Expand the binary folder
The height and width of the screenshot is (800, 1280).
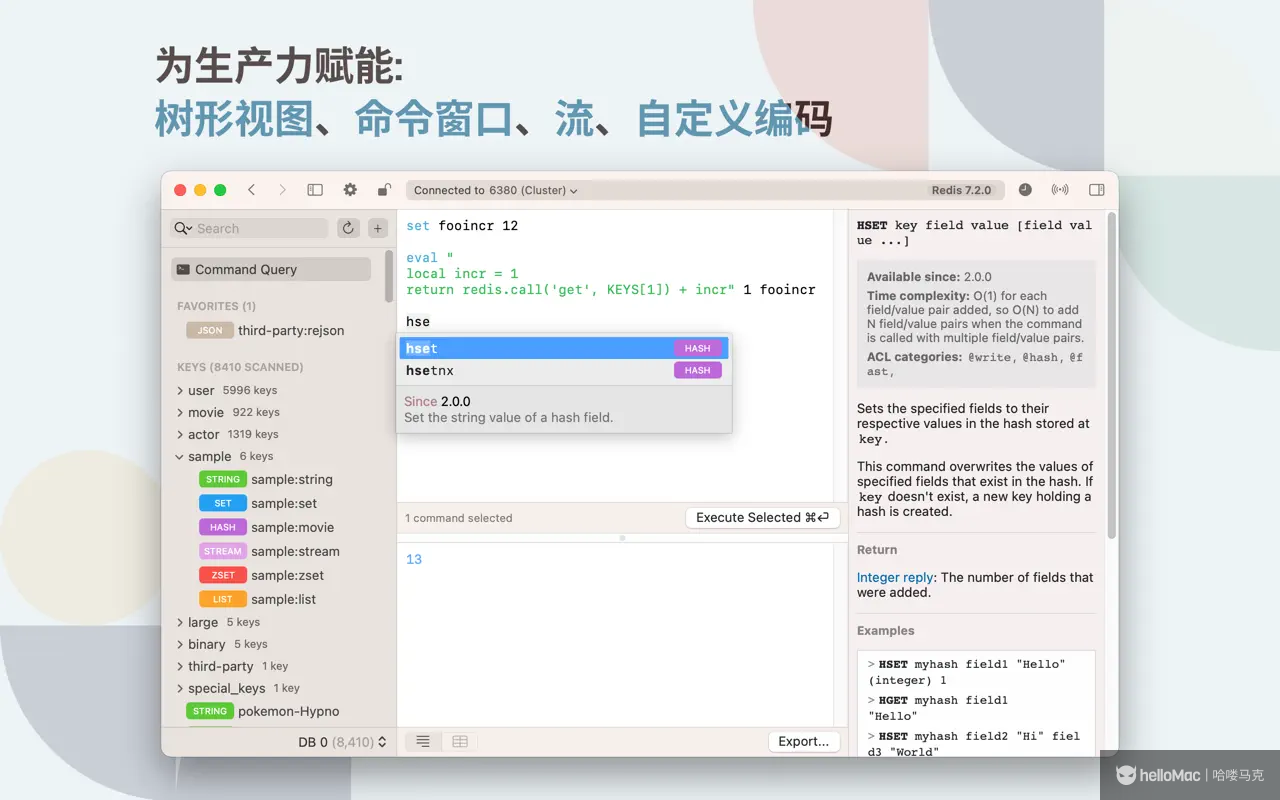pos(180,644)
